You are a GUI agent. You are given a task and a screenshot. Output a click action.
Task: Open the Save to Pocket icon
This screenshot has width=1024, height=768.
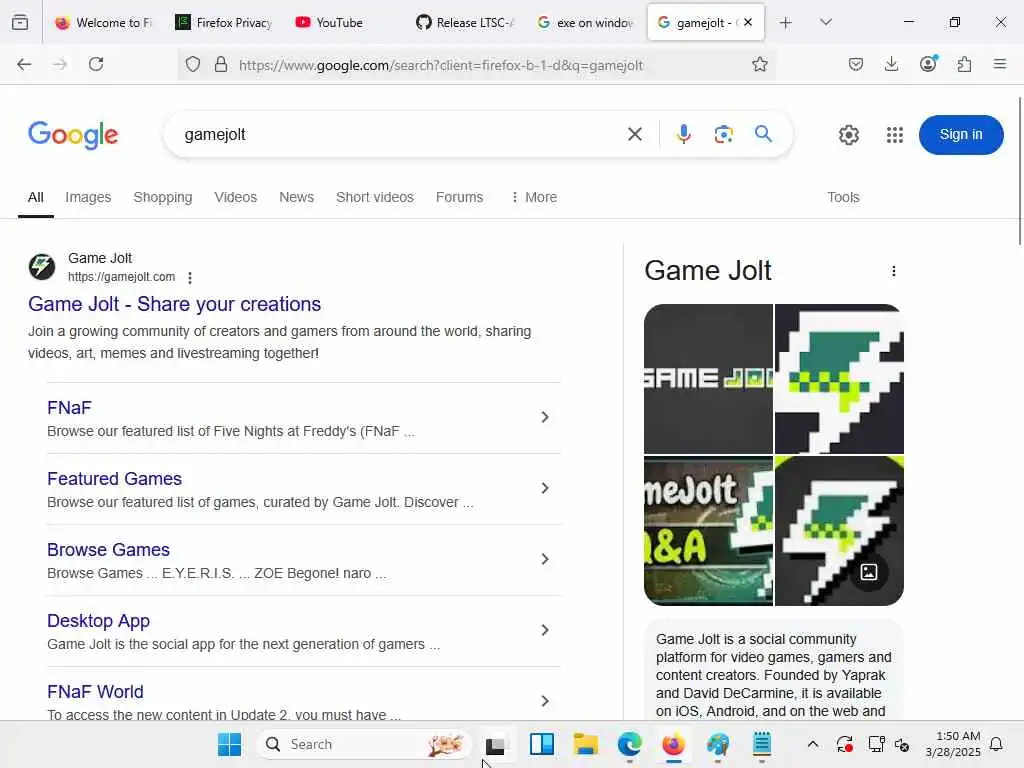point(856,64)
